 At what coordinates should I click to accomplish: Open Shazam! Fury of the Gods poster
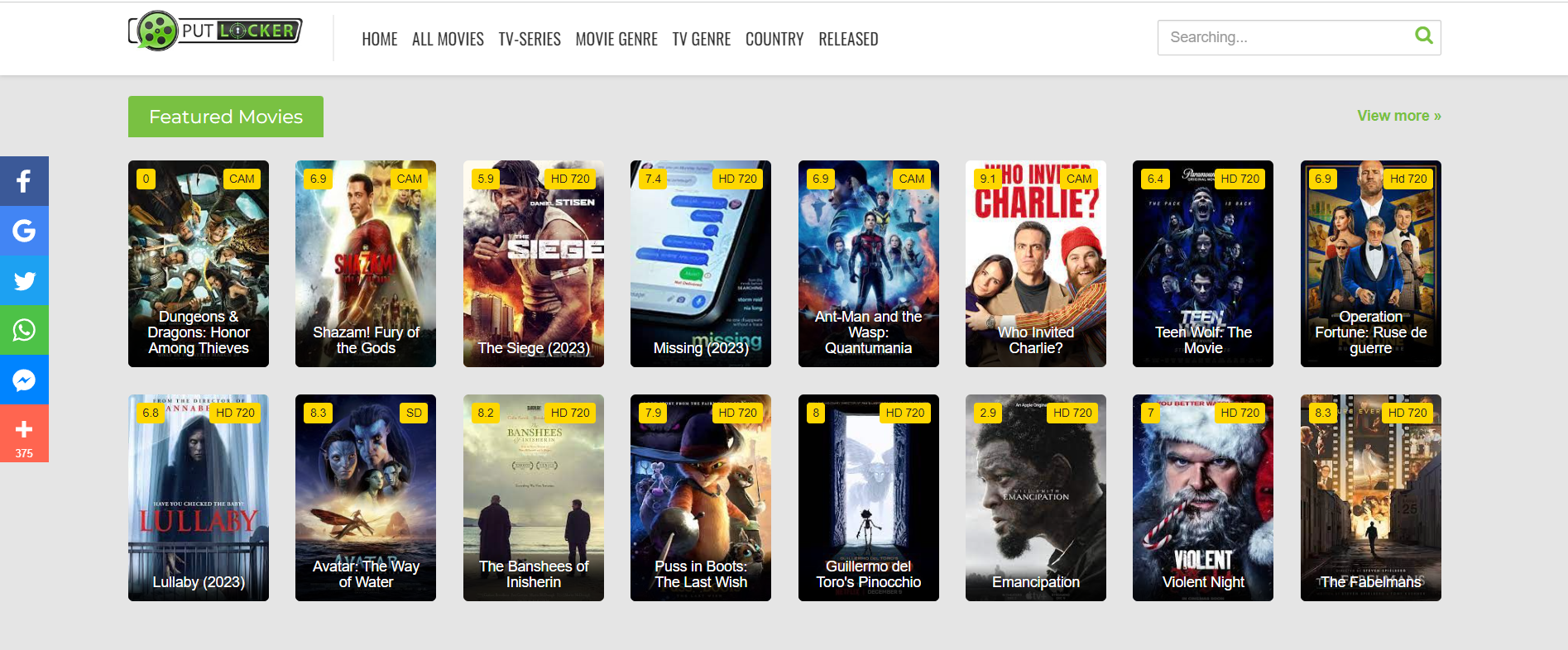click(x=366, y=264)
